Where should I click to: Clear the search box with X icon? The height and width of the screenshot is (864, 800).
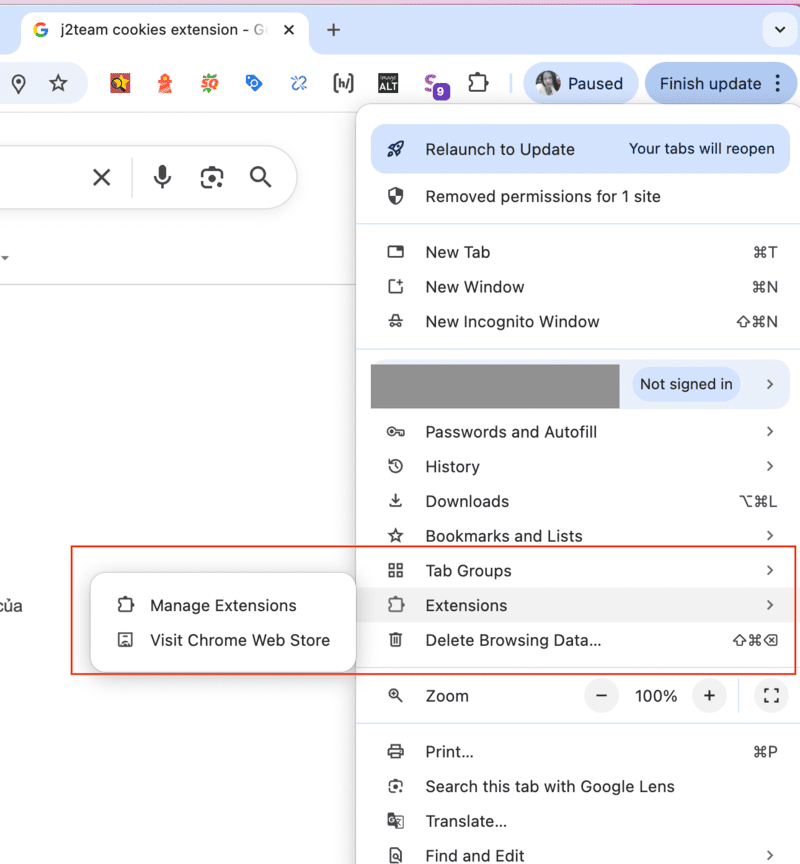pos(101,178)
